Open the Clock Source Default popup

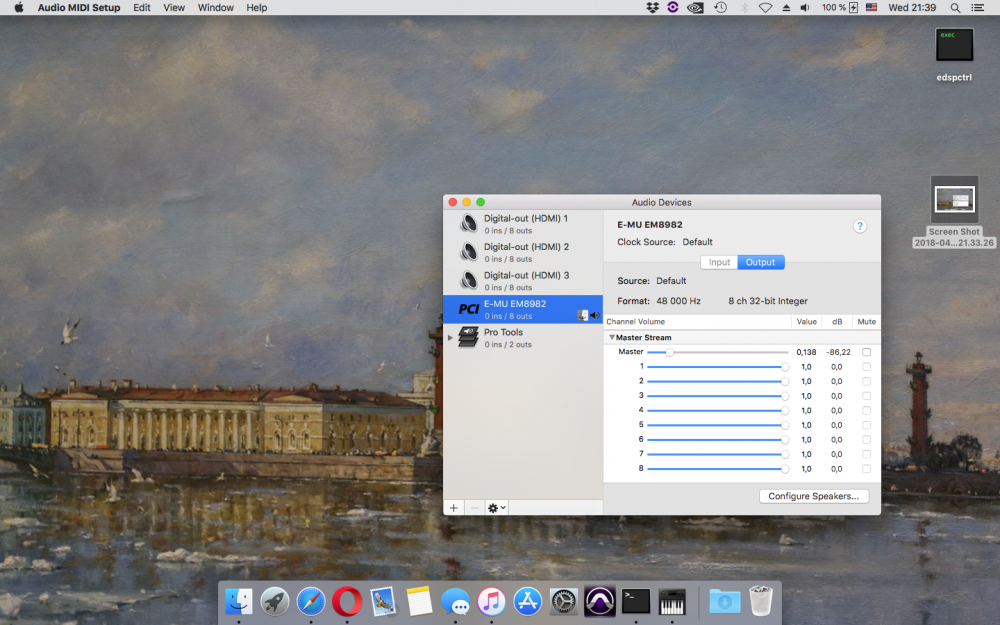pyautogui.click(x=697, y=242)
